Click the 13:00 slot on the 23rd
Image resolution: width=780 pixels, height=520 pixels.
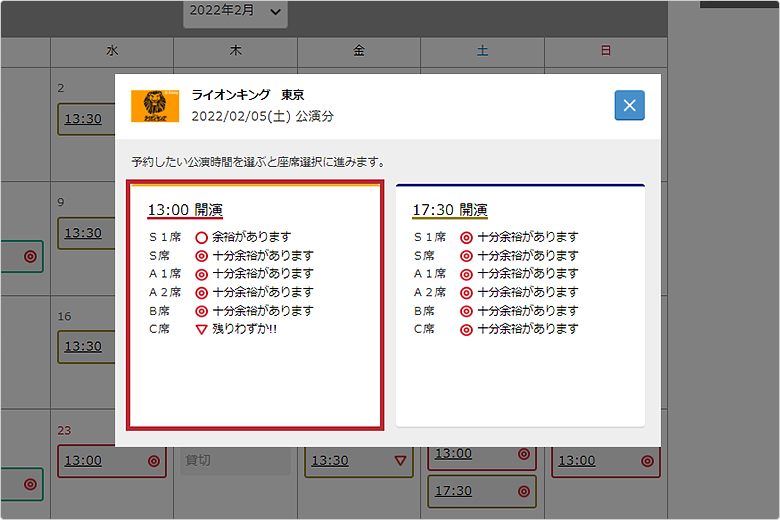[112, 461]
